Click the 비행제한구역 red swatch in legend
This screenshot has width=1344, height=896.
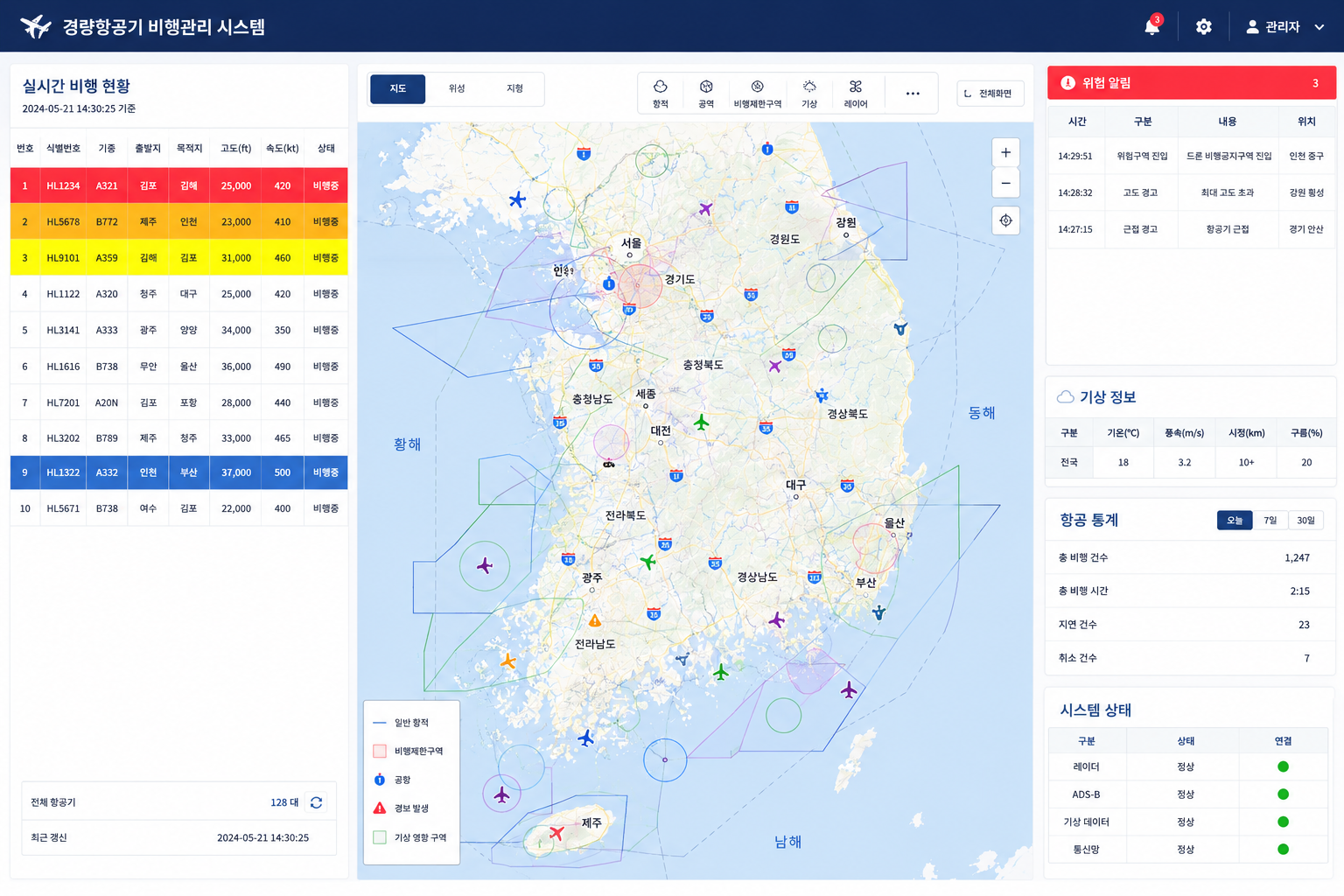380,751
